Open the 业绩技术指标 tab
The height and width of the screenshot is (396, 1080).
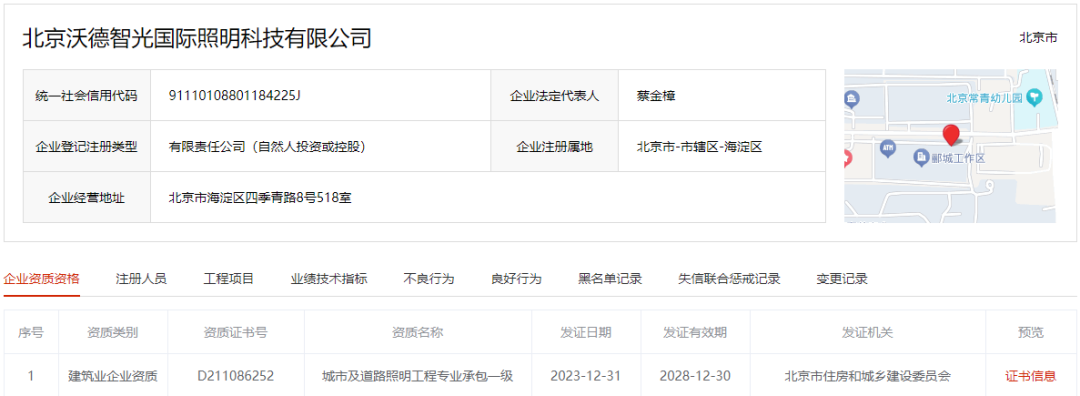click(x=329, y=279)
